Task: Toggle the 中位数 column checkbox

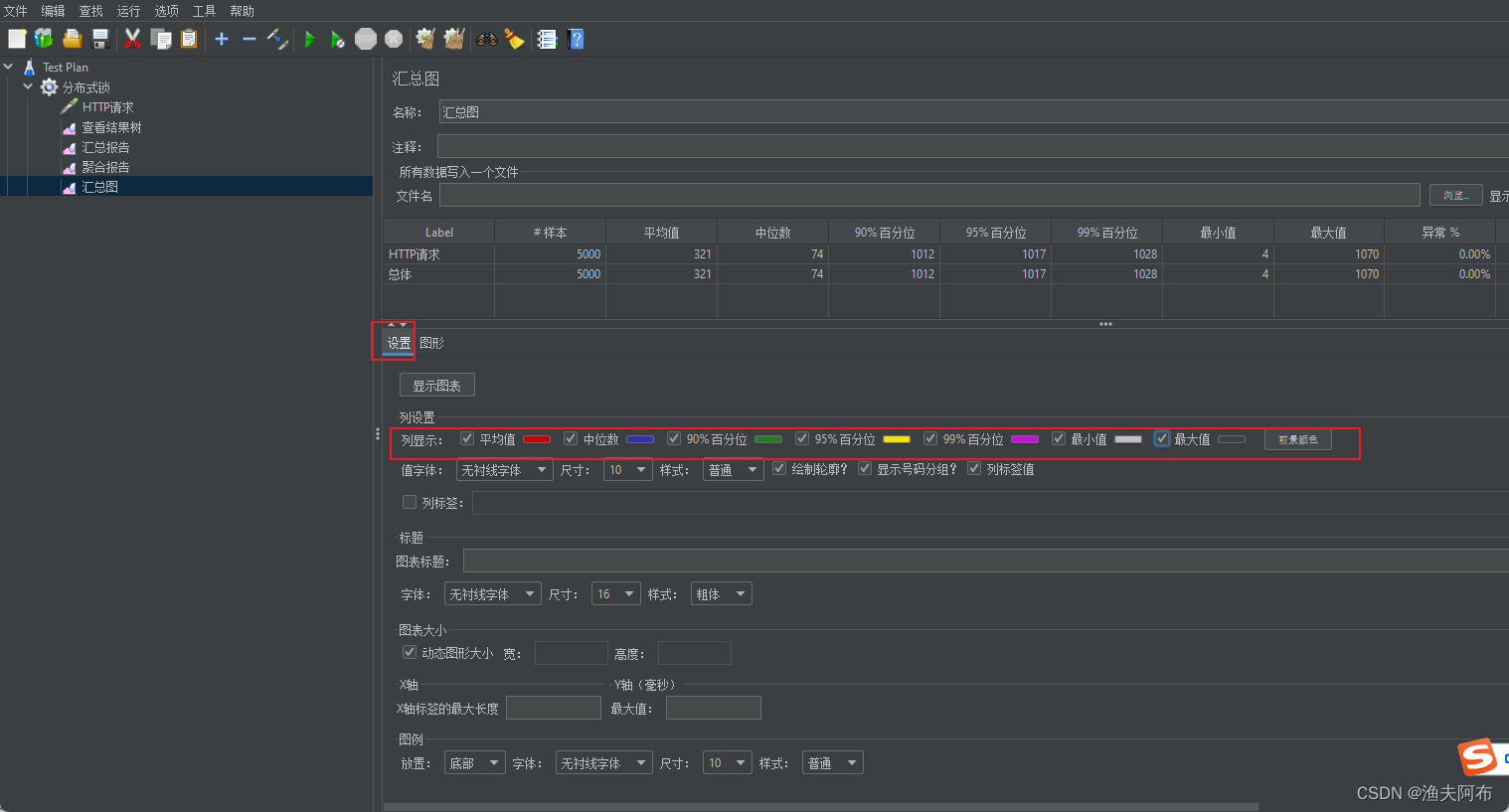Action: tap(571, 438)
